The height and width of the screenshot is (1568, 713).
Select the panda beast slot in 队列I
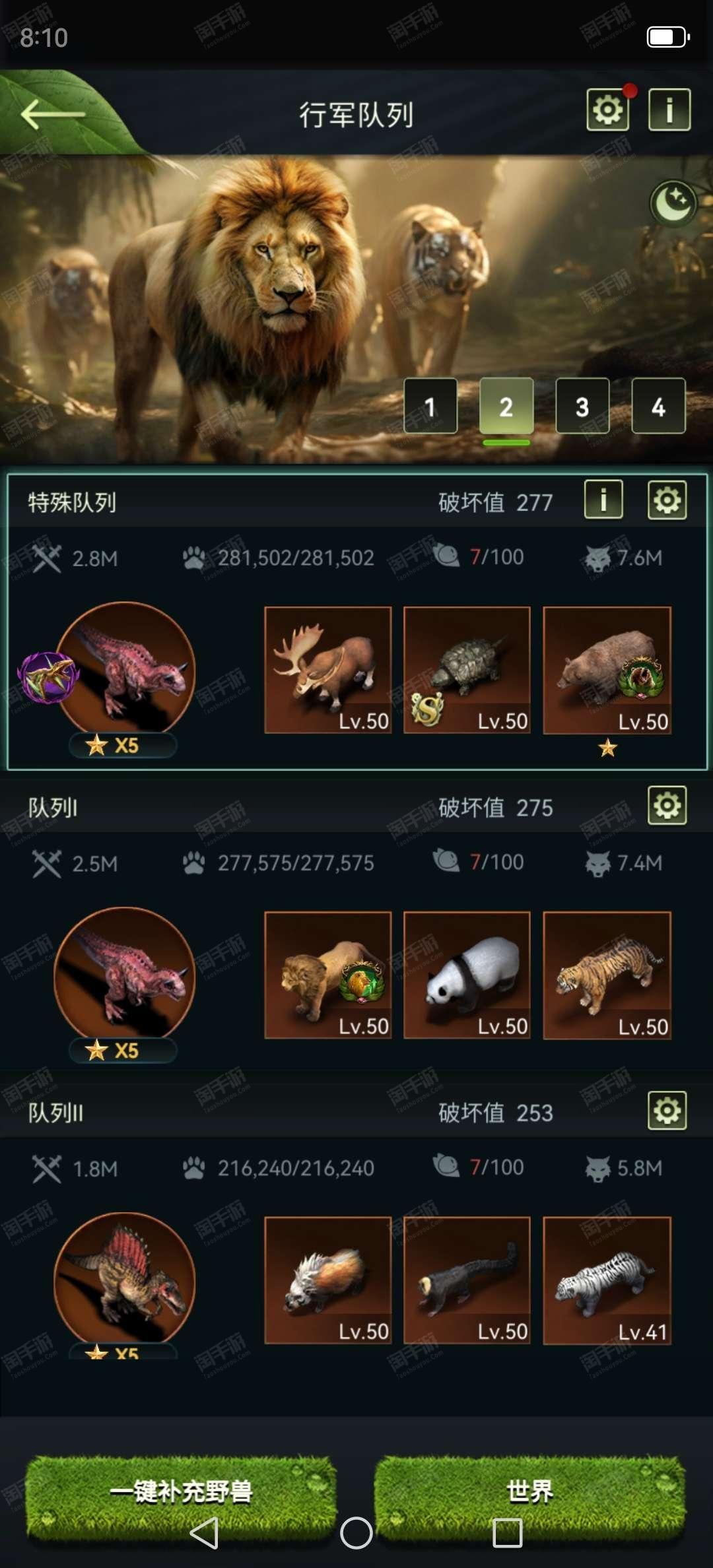click(x=467, y=975)
